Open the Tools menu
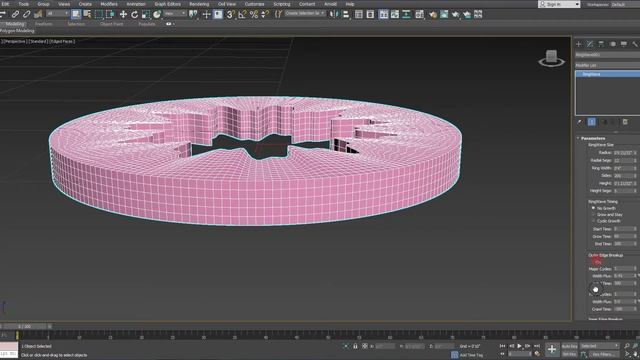This screenshot has width=640, height=360. pos(24,4)
